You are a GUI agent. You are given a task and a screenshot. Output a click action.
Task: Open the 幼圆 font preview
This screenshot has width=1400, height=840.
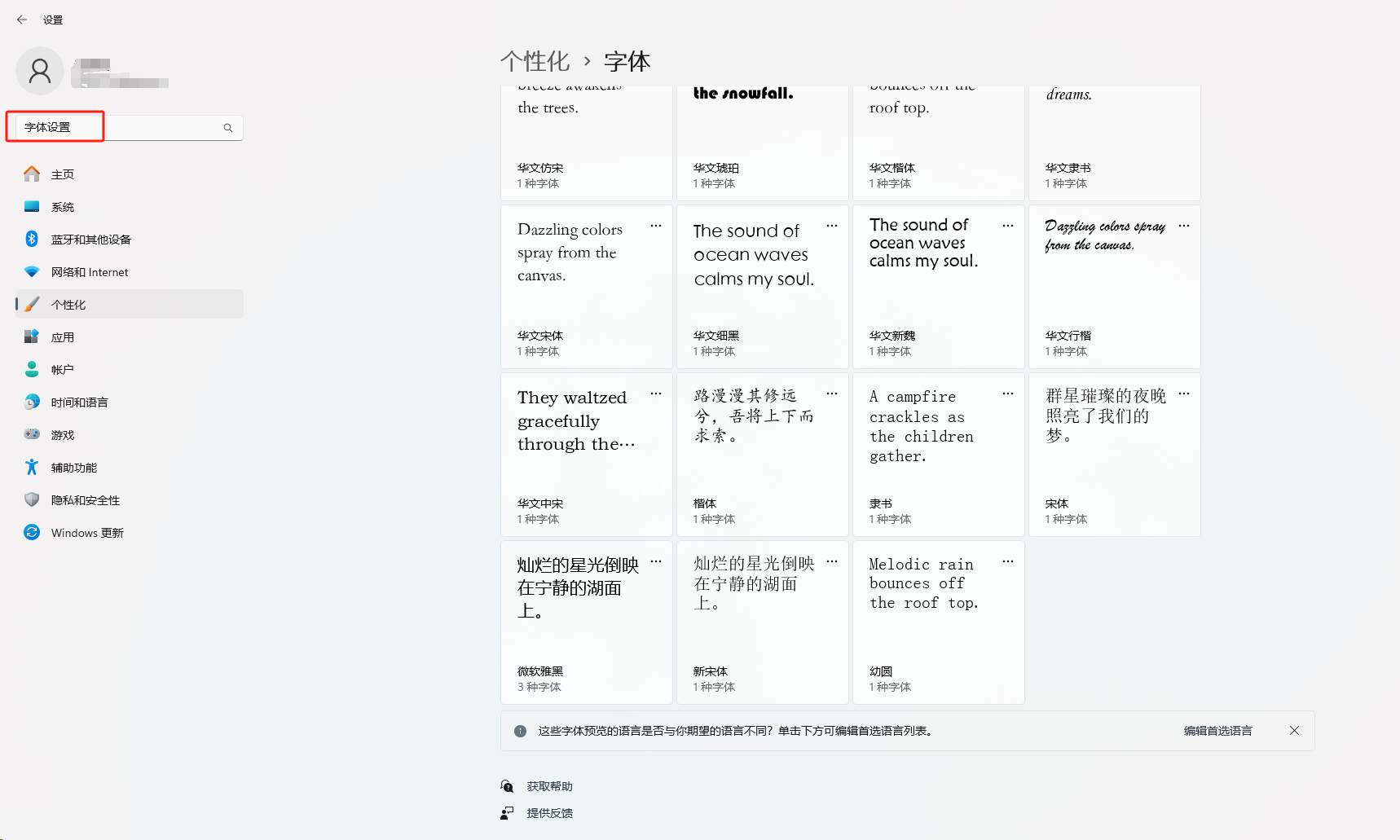pyautogui.click(x=939, y=622)
